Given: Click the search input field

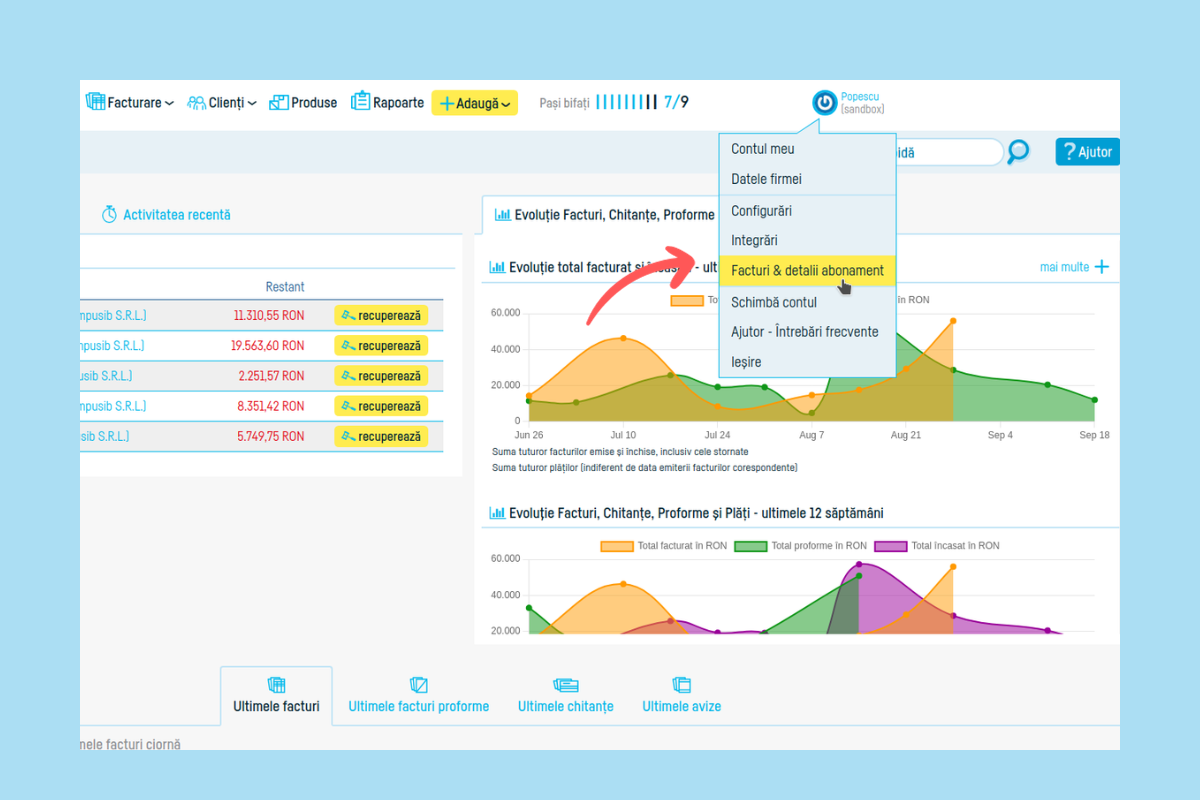Looking at the screenshot, I should (x=945, y=153).
